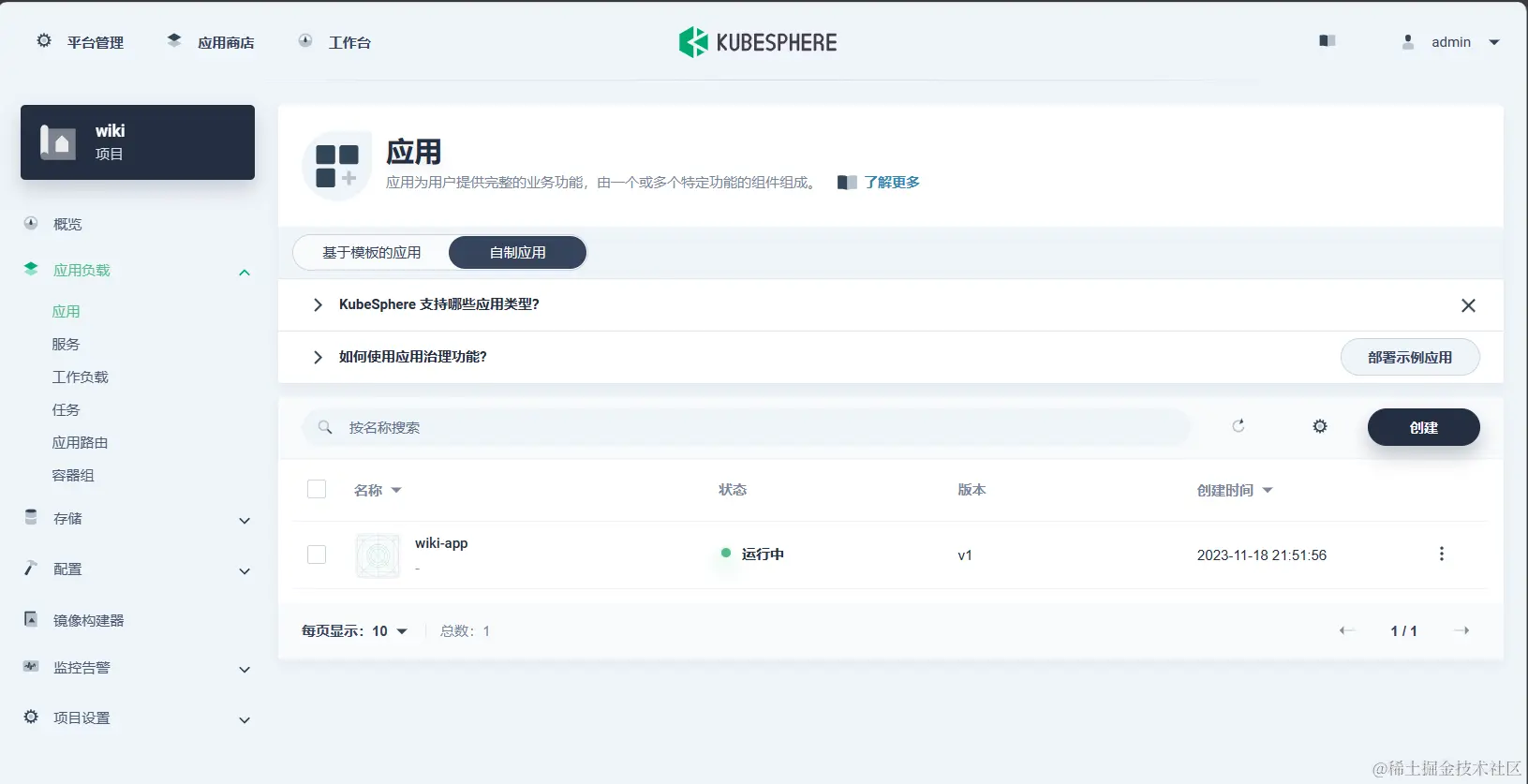This screenshot has height=784, width=1528.
Task: Open the 平台管理 platform management menu
Action: pos(81,42)
